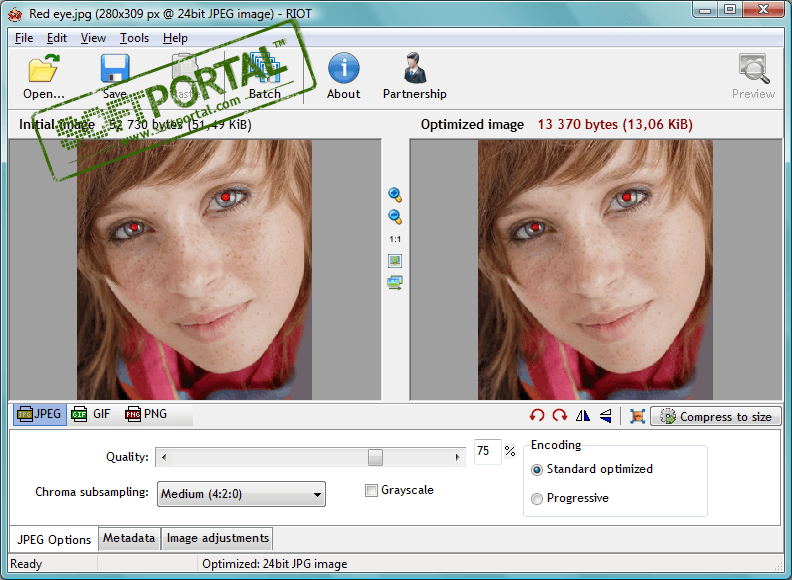
Task: Switch to the JPEG Options tab
Action: tap(54, 540)
